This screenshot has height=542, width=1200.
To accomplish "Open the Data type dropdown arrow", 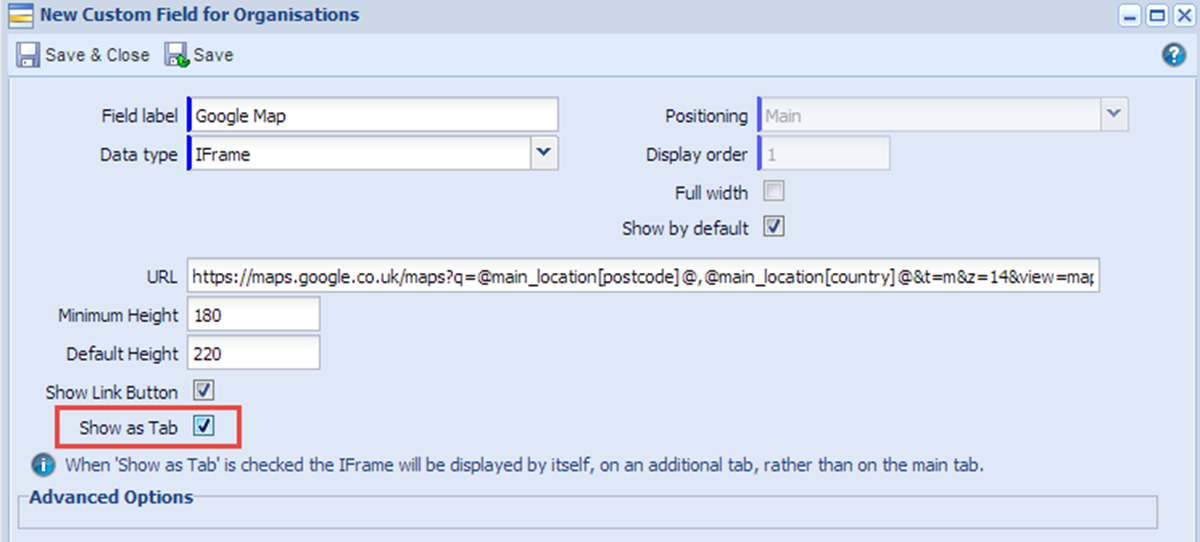I will [x=543, y=153].
